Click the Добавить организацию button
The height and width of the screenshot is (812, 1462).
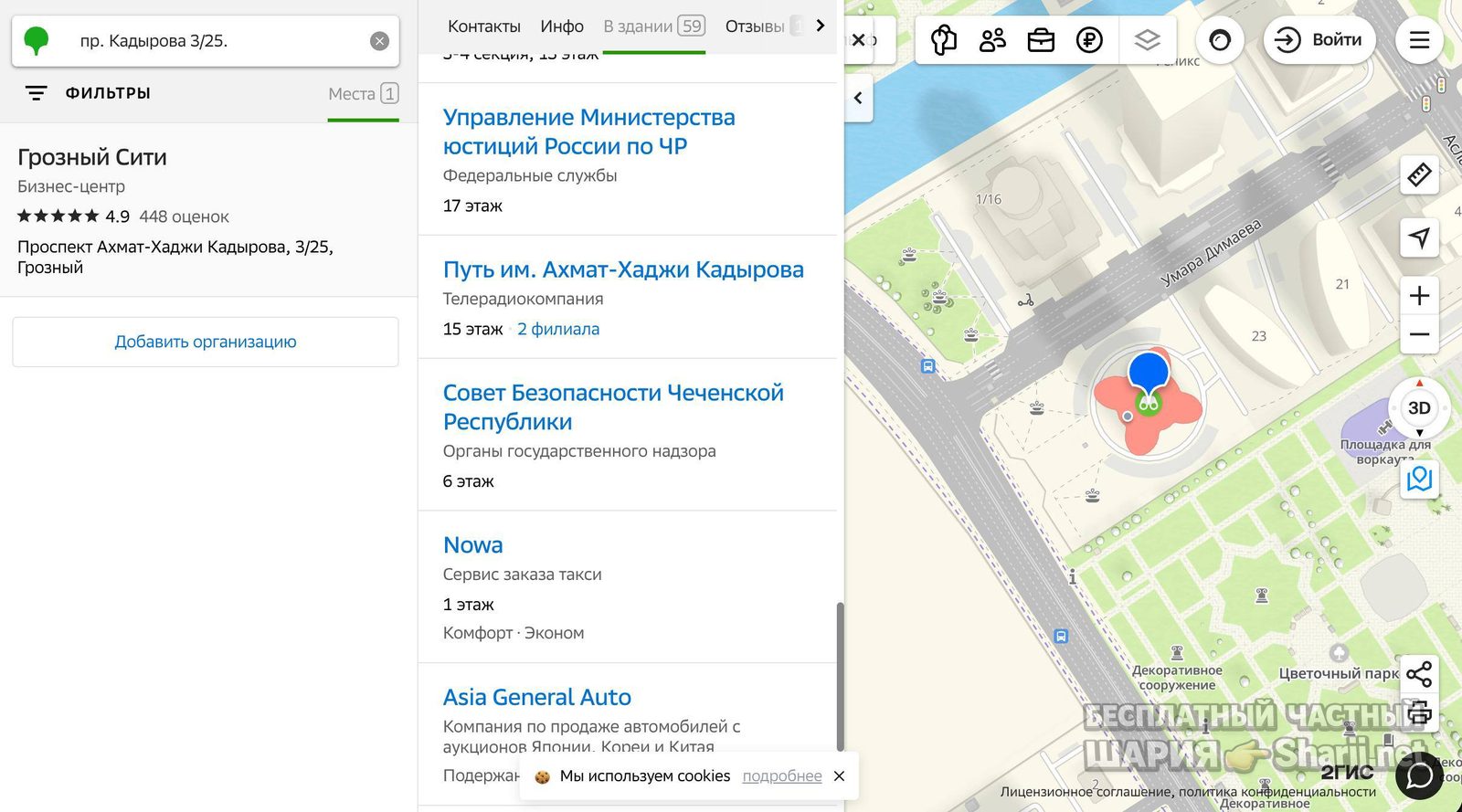(x=206, y=342)
